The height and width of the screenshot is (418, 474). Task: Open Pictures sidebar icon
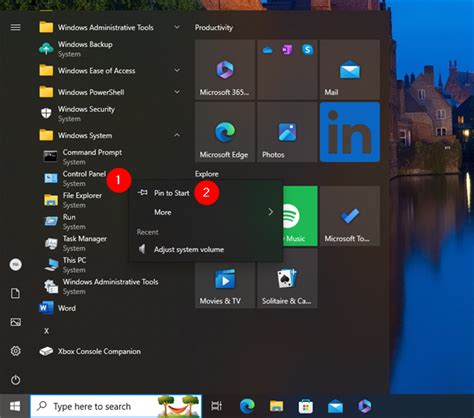pyautogui.click(x=15, y=322)
